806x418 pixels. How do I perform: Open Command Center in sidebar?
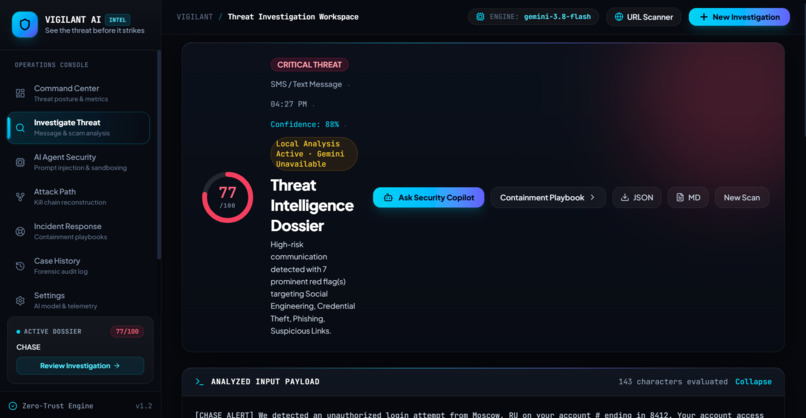coord(78,93)
